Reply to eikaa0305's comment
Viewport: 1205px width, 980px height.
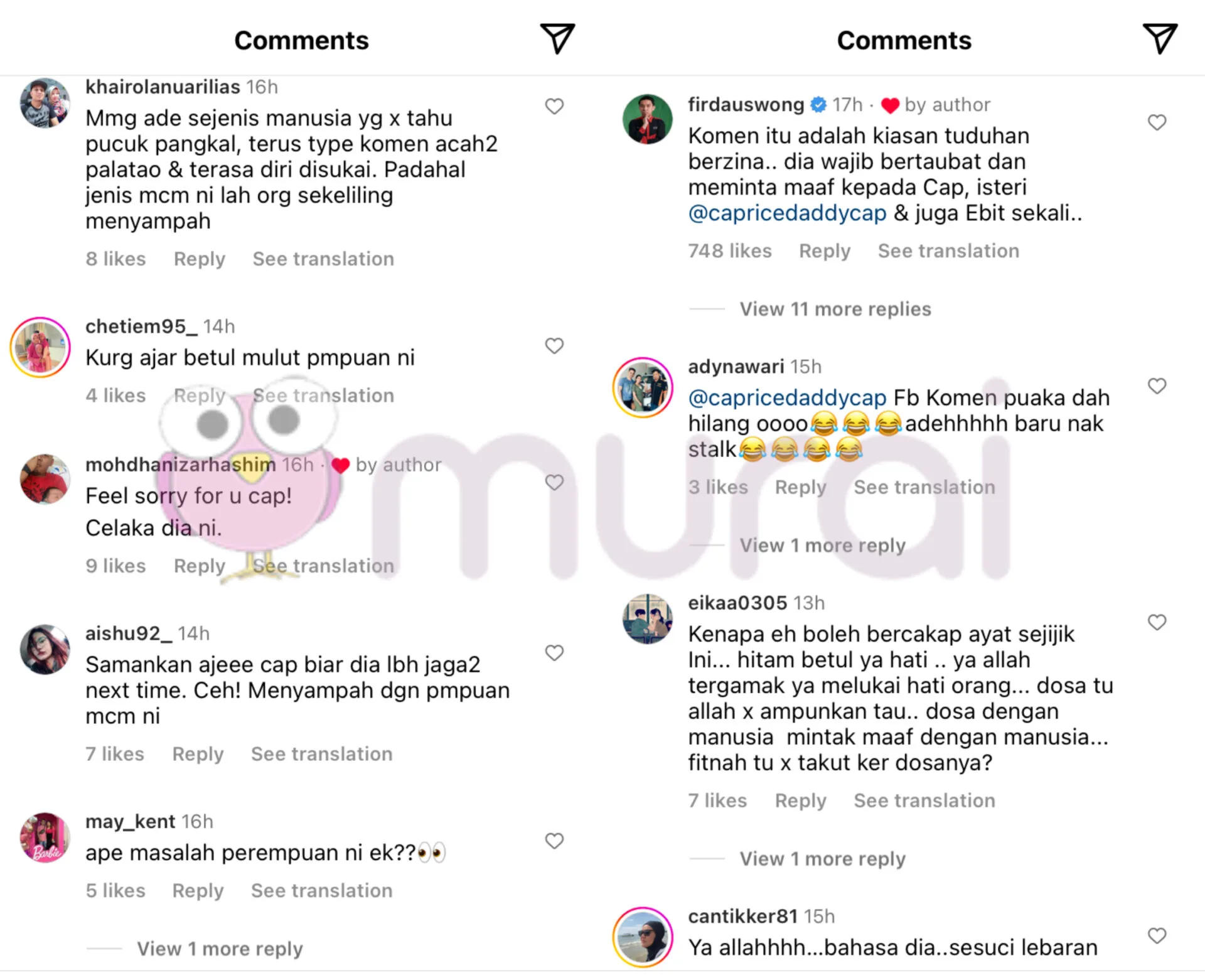[x=800, y=800]
